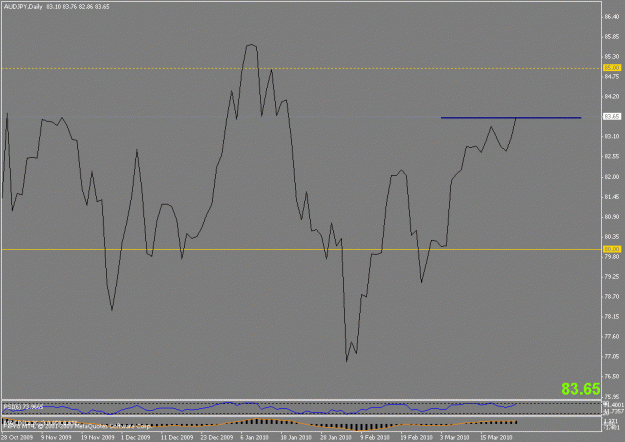Image resolution: width=625 pixels, height=442 pixels.
Task: Click the 80.90 price axis label
Action: tap(612, 216)
